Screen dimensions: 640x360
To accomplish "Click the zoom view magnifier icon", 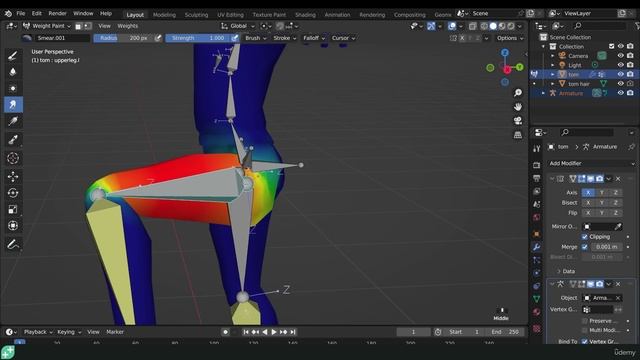I will (x=518, y=93).
